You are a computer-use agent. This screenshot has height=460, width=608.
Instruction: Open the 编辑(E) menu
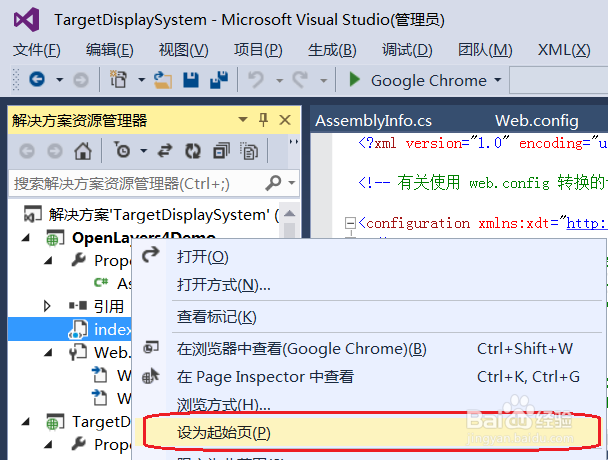(x=110, y=50)
